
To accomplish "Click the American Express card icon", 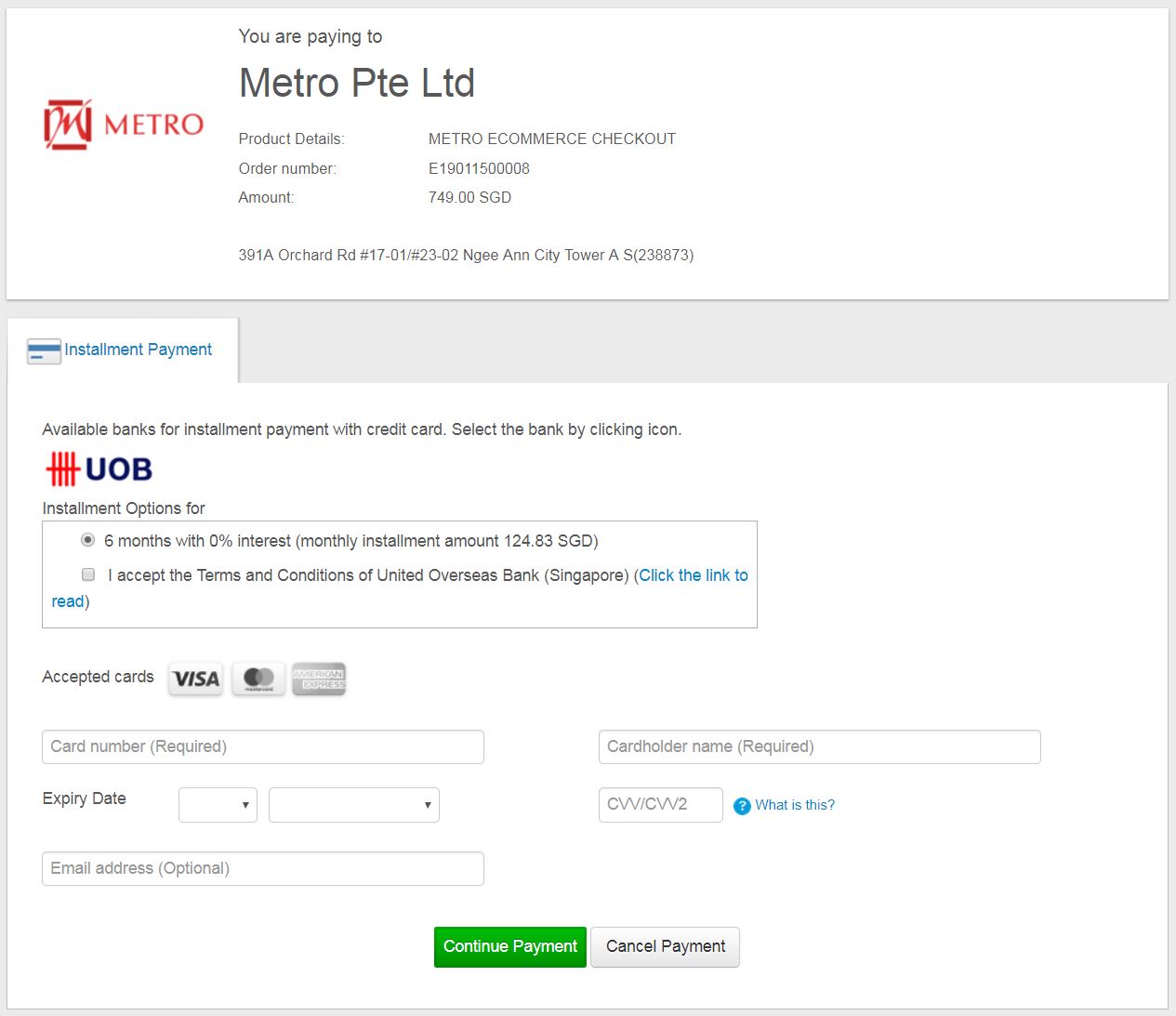I will coord(319,679).
